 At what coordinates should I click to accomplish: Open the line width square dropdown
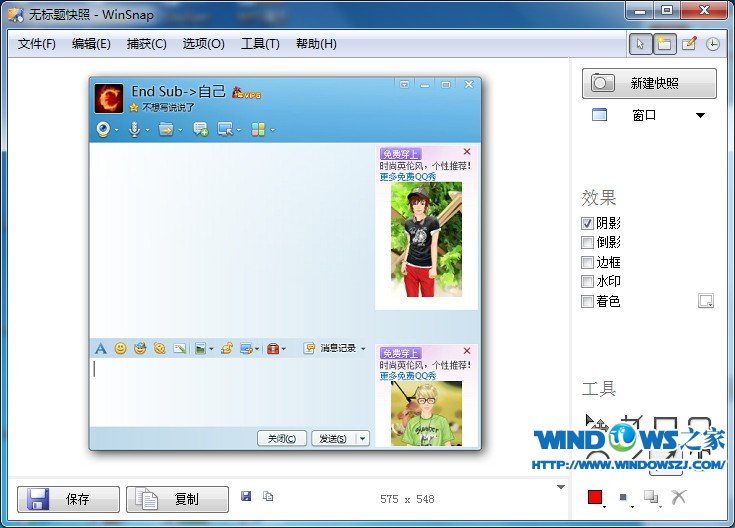click(x=624, y=497)
